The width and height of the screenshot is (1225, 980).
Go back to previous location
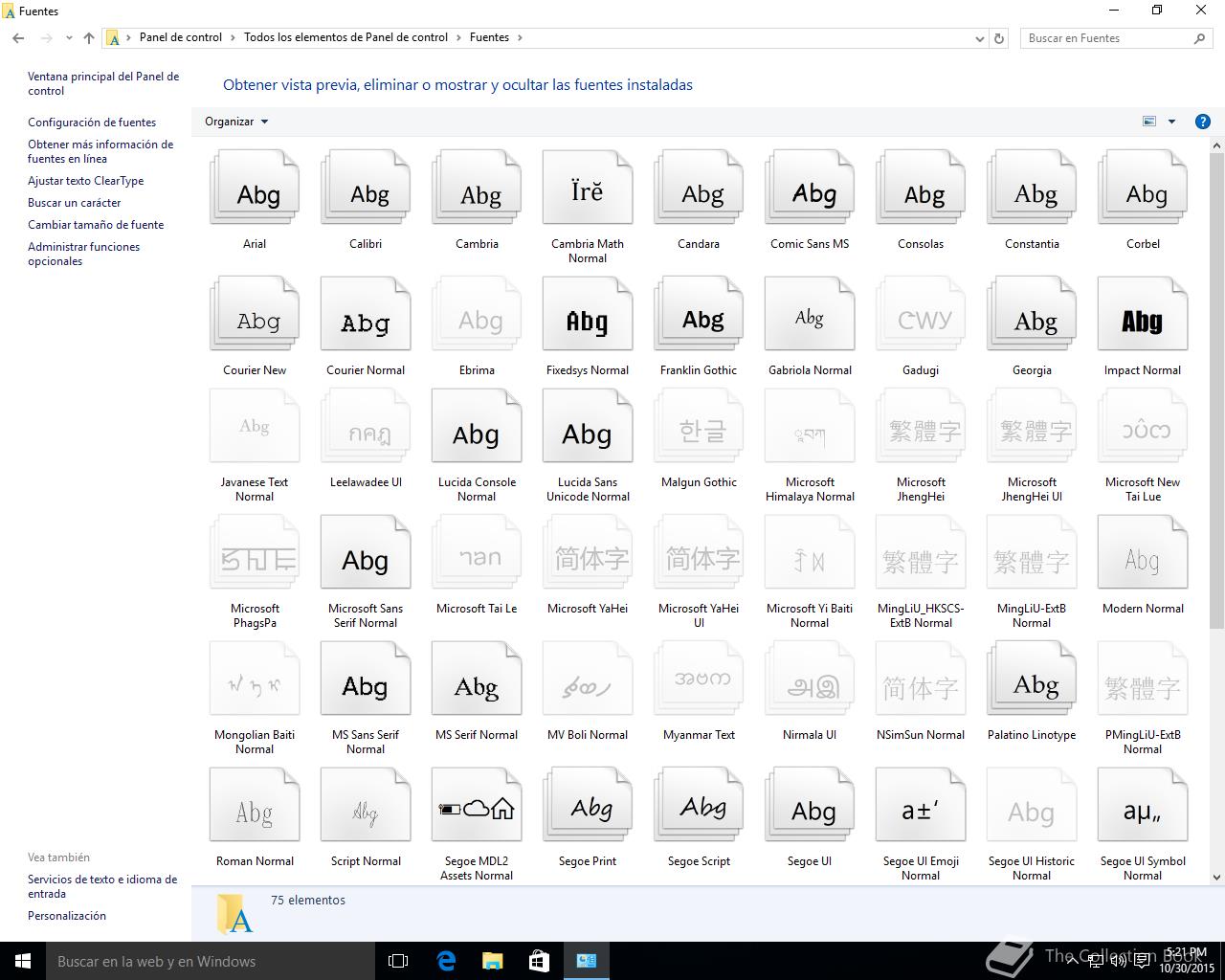pyautogui.click(x=18, y=38)
